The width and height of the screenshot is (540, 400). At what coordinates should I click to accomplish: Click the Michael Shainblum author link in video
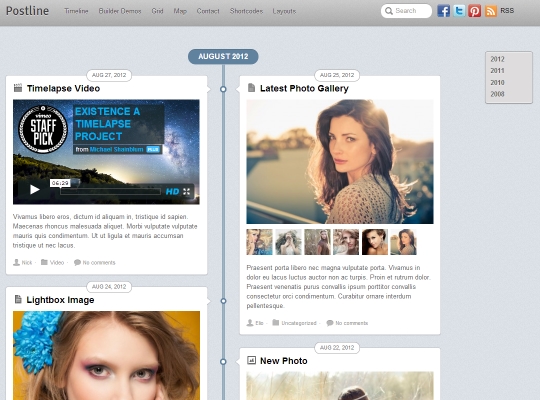click(116, 149)
